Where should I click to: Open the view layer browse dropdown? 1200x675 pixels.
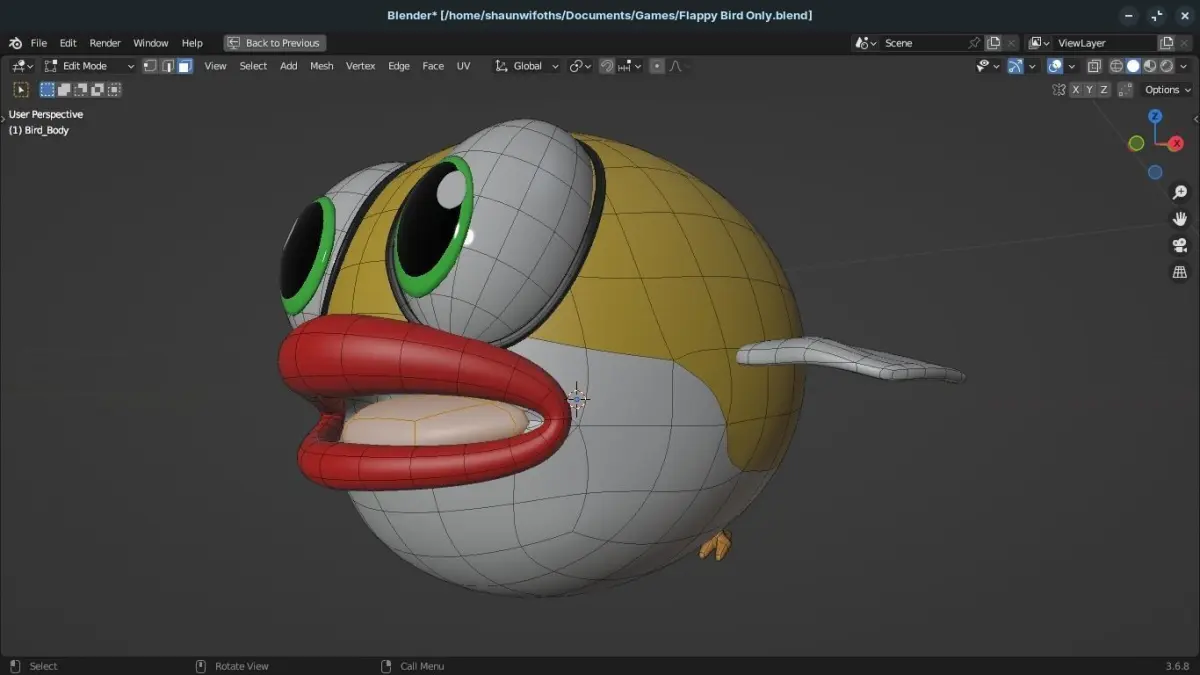pos(1039,43)
